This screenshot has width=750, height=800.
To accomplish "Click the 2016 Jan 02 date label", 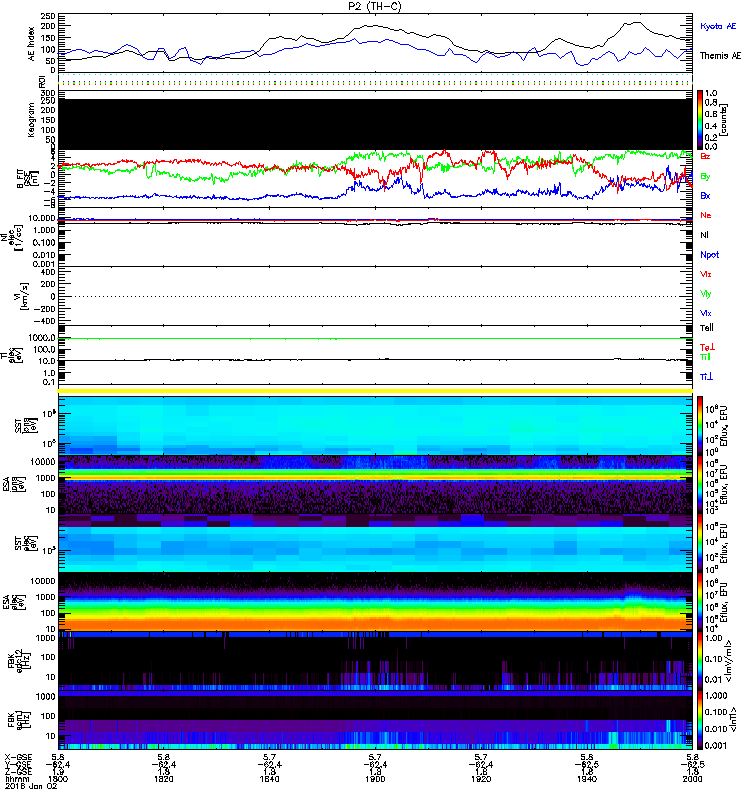I will pos(31,786).
